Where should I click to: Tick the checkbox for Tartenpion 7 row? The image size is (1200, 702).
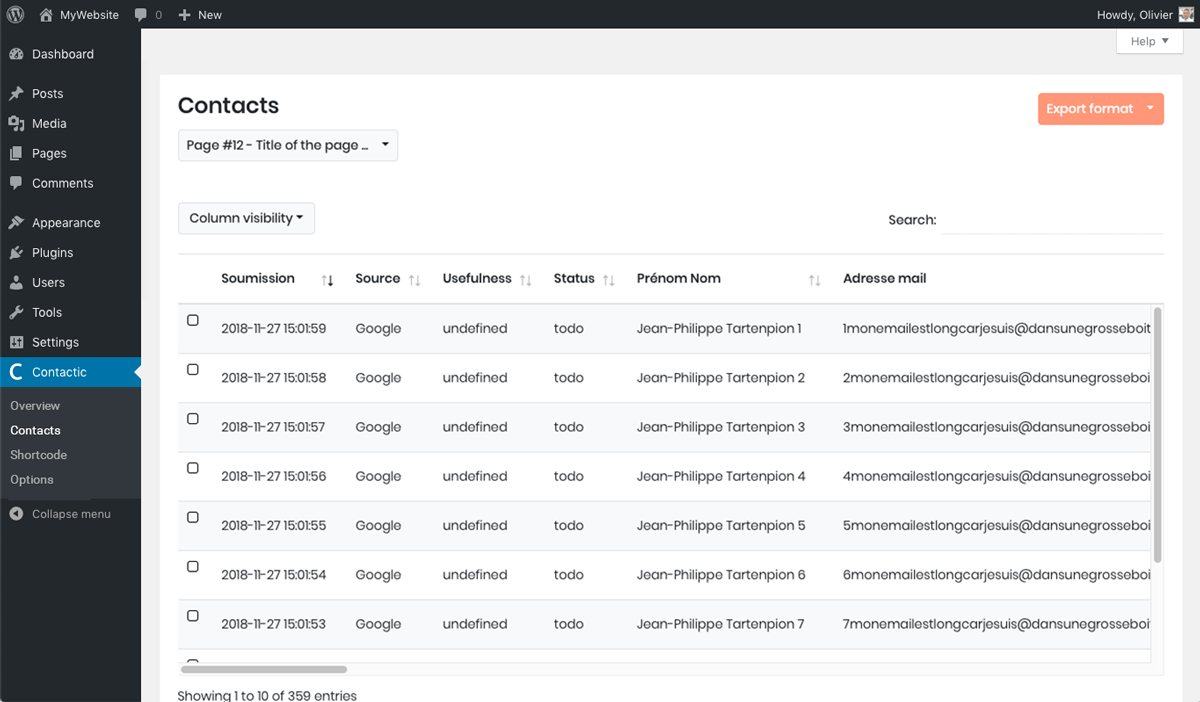point(193,616)
